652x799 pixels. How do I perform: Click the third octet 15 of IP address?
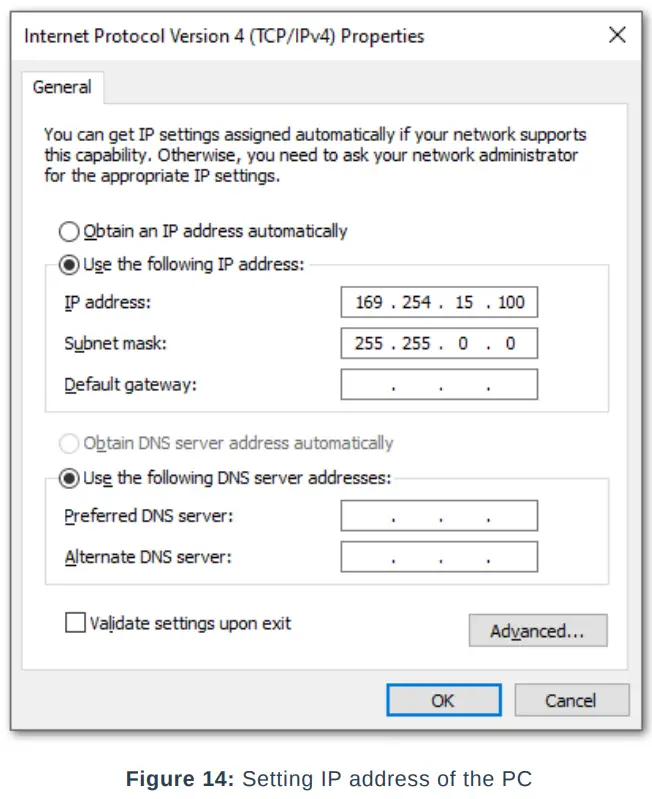click(464, 302)
